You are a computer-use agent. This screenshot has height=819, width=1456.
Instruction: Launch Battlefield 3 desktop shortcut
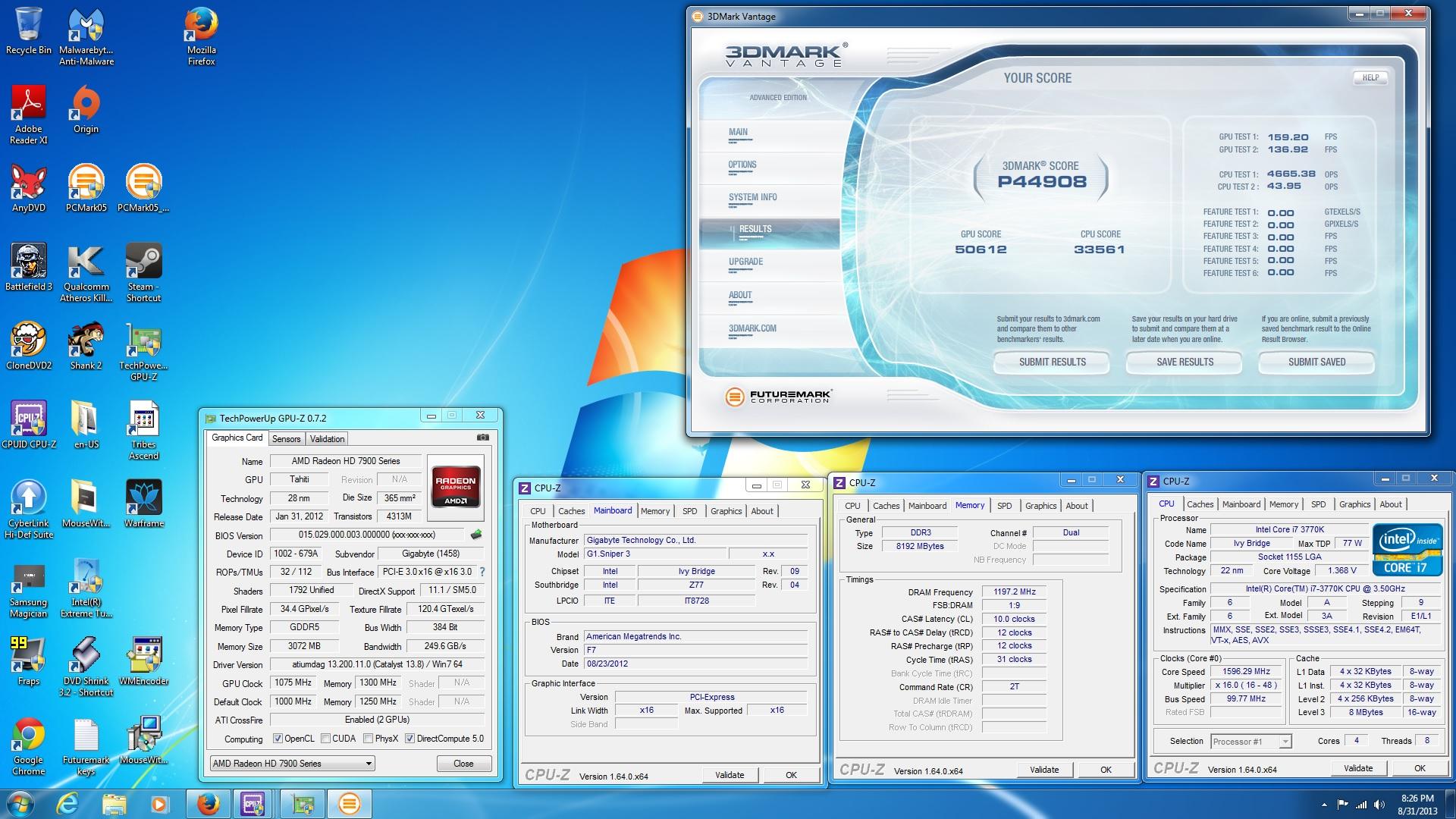pos(28,268)
